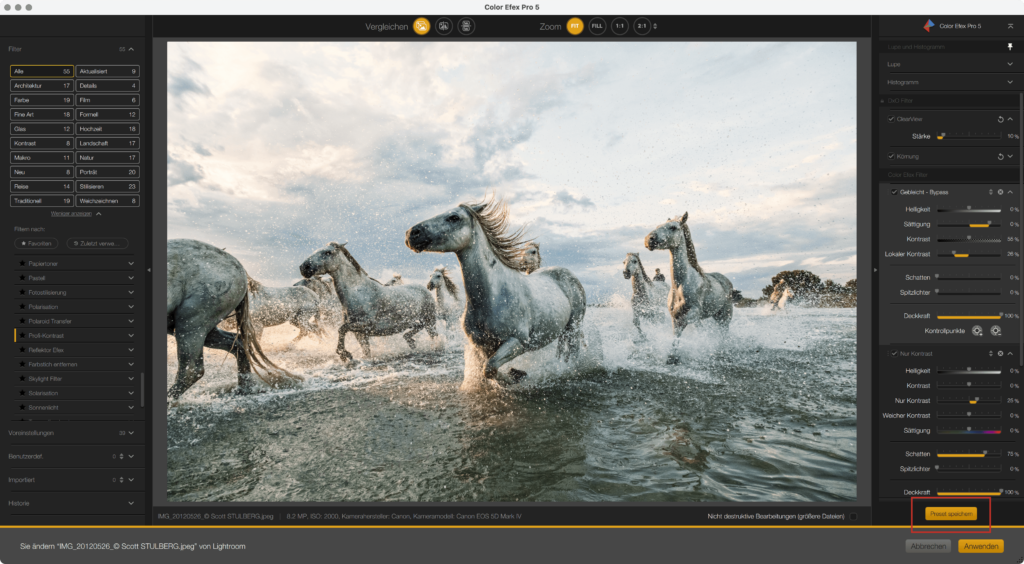Set zoom to 1:1

point(619,26)
